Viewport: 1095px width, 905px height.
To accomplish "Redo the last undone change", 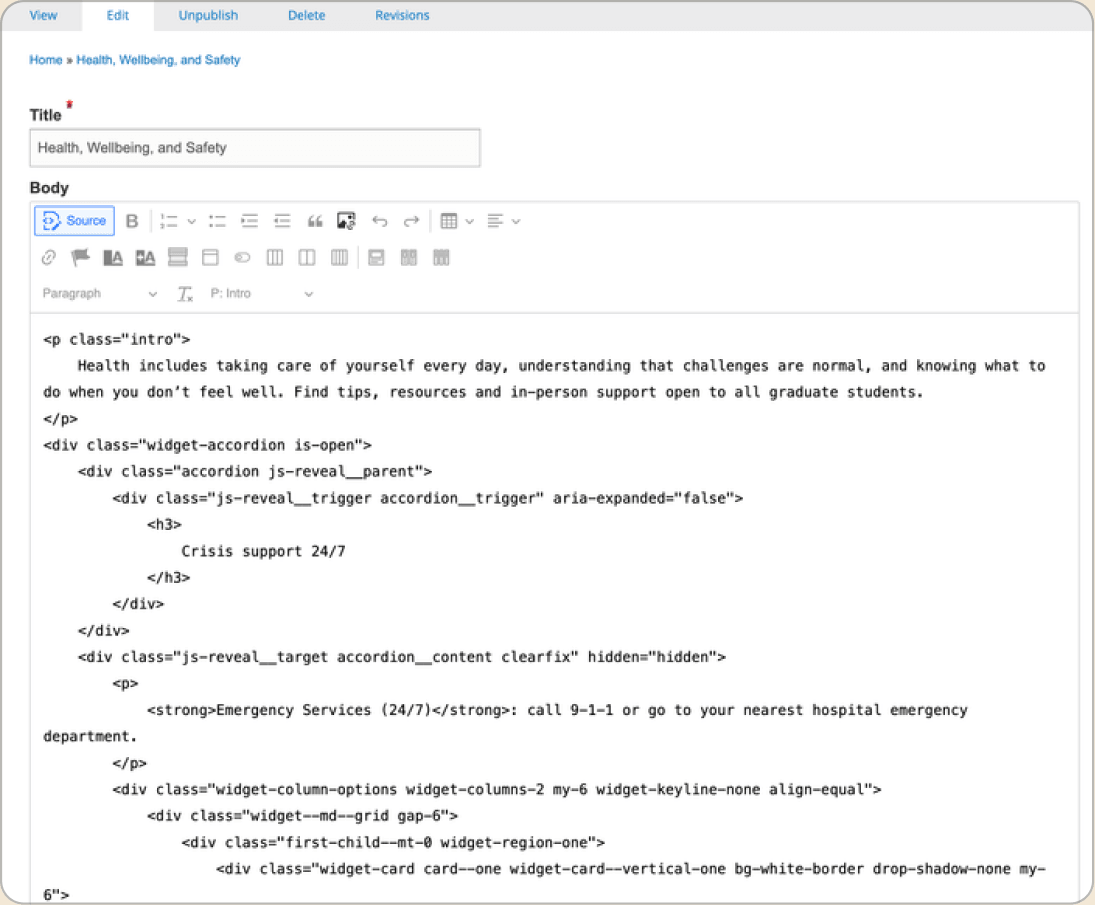I will point(411,221).
